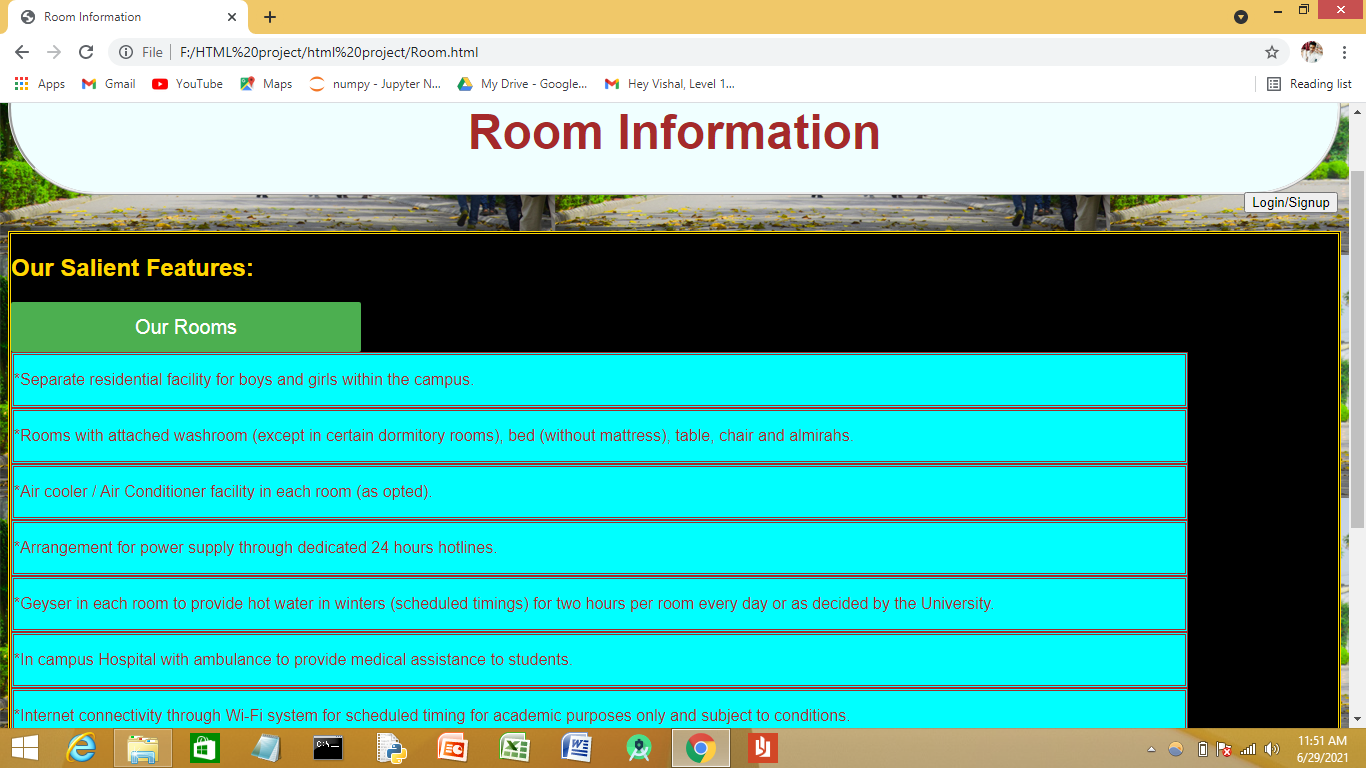The image size is (1366, 768).
Task: Click the browser back arrow
Action: pyautogui.click(x=21, y=52)
